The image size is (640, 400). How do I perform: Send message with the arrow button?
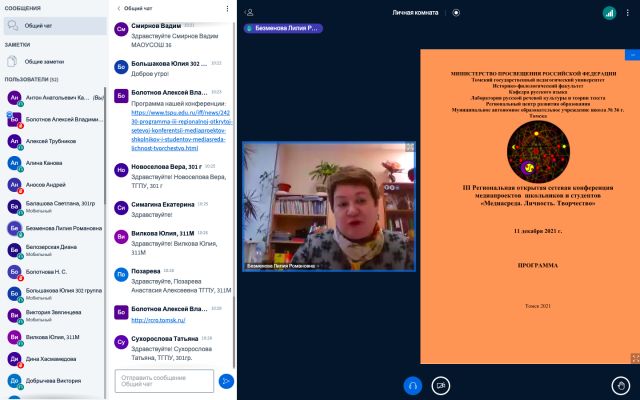[x=226, y=381]
